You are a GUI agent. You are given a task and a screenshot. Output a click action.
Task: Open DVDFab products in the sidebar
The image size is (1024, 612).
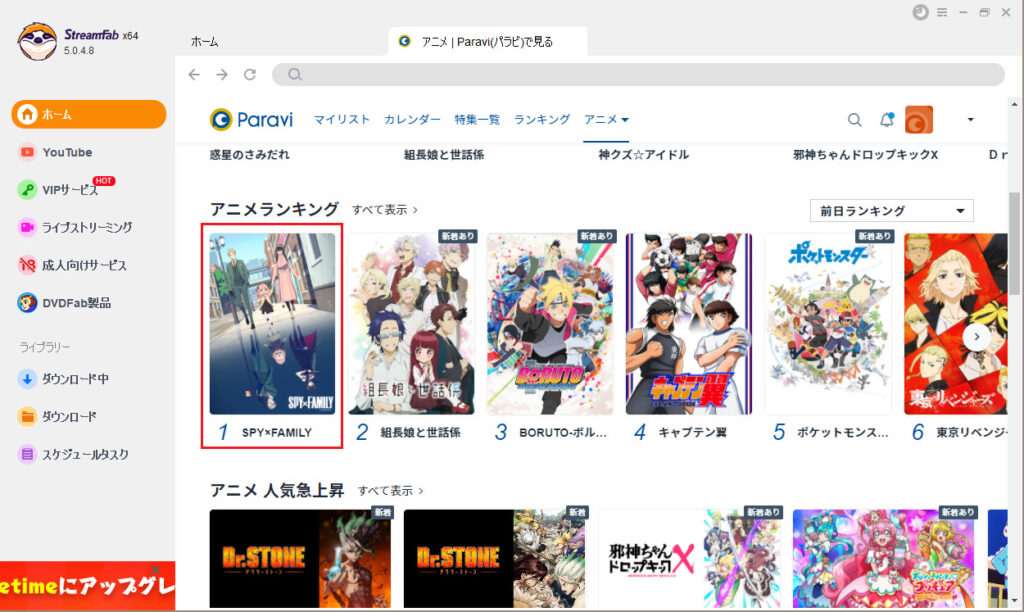[76, 303]
